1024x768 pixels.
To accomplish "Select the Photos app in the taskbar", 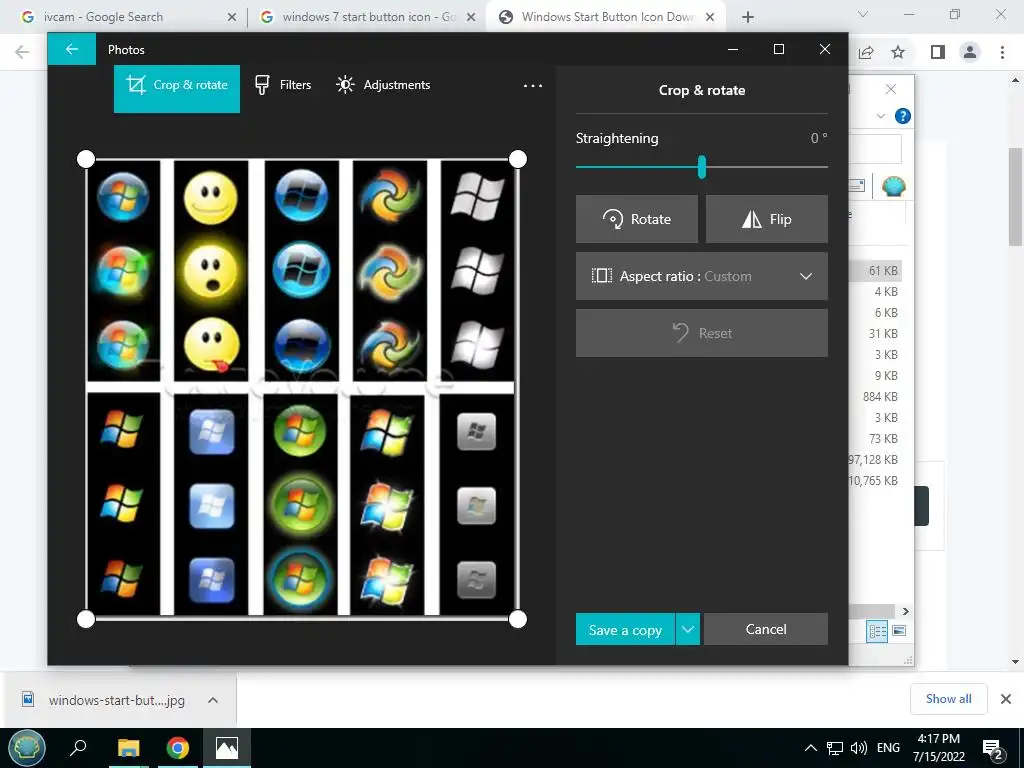I will pos(227,748).
